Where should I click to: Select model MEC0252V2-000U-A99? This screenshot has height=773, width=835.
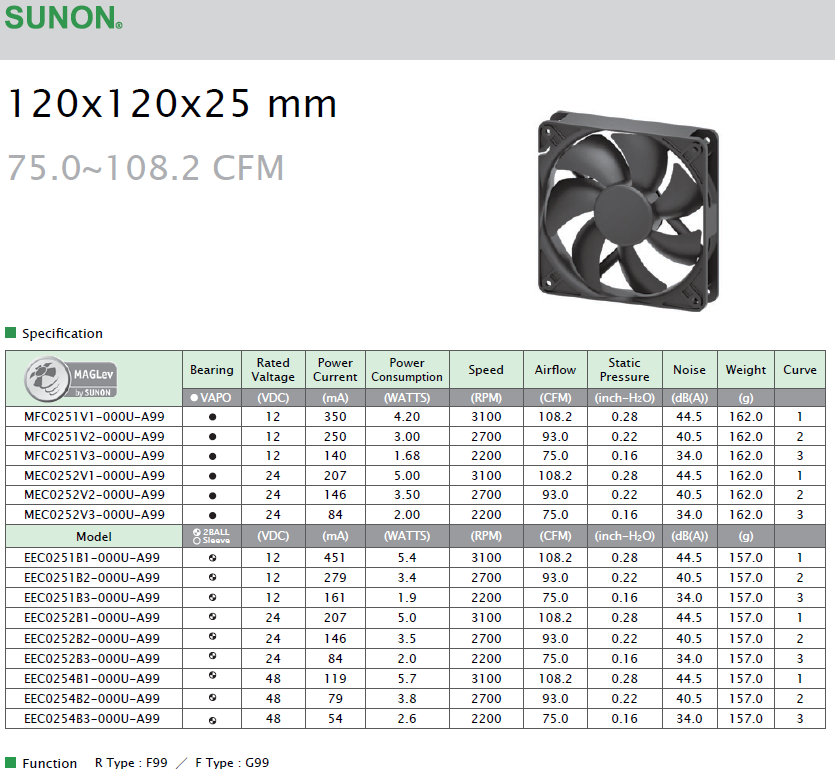94,495
